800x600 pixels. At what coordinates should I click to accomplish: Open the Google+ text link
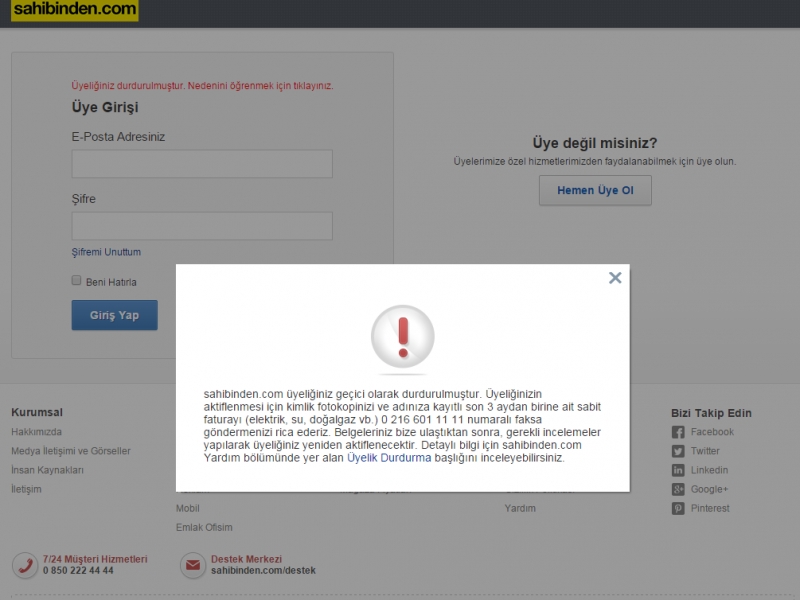(x=709, y=489)
